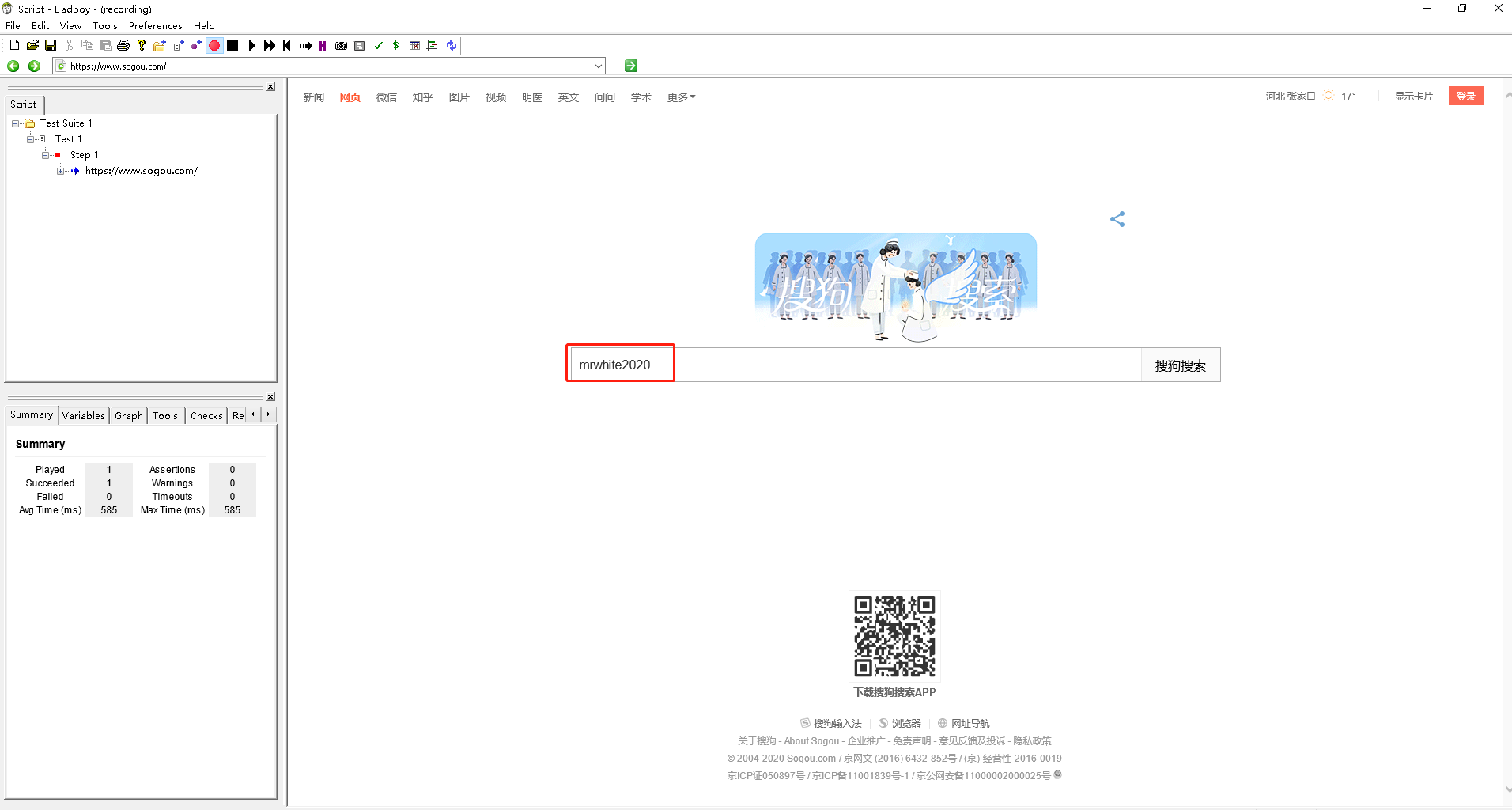Open the Preferences menu
The width and height of the screenshot is (1512, 810).
tap(155, 25)
